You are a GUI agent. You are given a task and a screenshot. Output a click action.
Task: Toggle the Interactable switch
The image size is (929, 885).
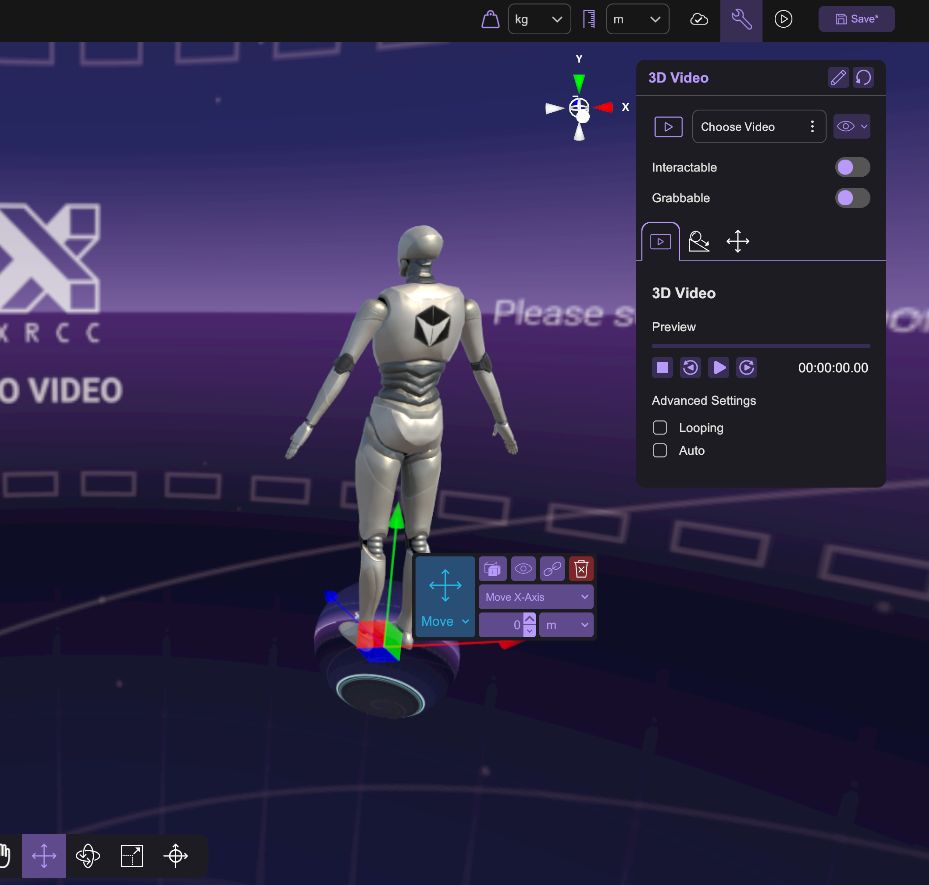pyautogui.click(x=852, y=167)
